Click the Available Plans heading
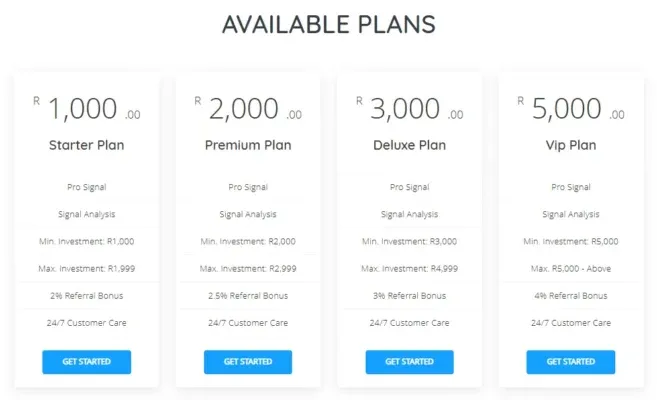The width and height of the screenshot is (657, 400). [329, 24]
